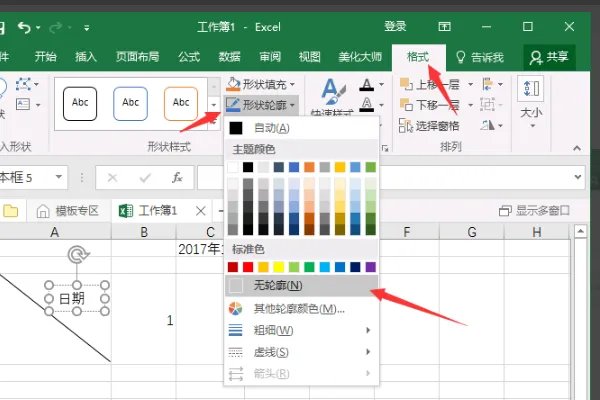
Task: Pick the green theme color swatch
Action: coord(370,167)
